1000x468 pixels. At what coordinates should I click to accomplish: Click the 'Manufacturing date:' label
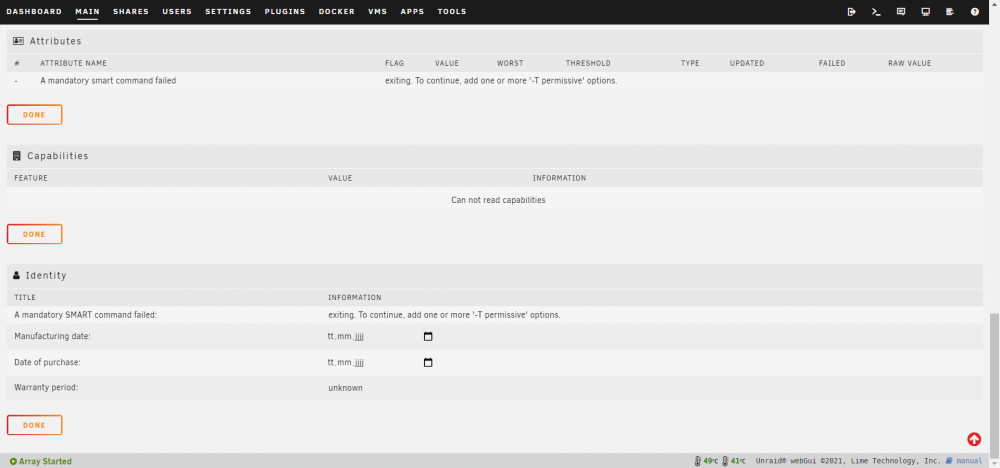(52, 337)
